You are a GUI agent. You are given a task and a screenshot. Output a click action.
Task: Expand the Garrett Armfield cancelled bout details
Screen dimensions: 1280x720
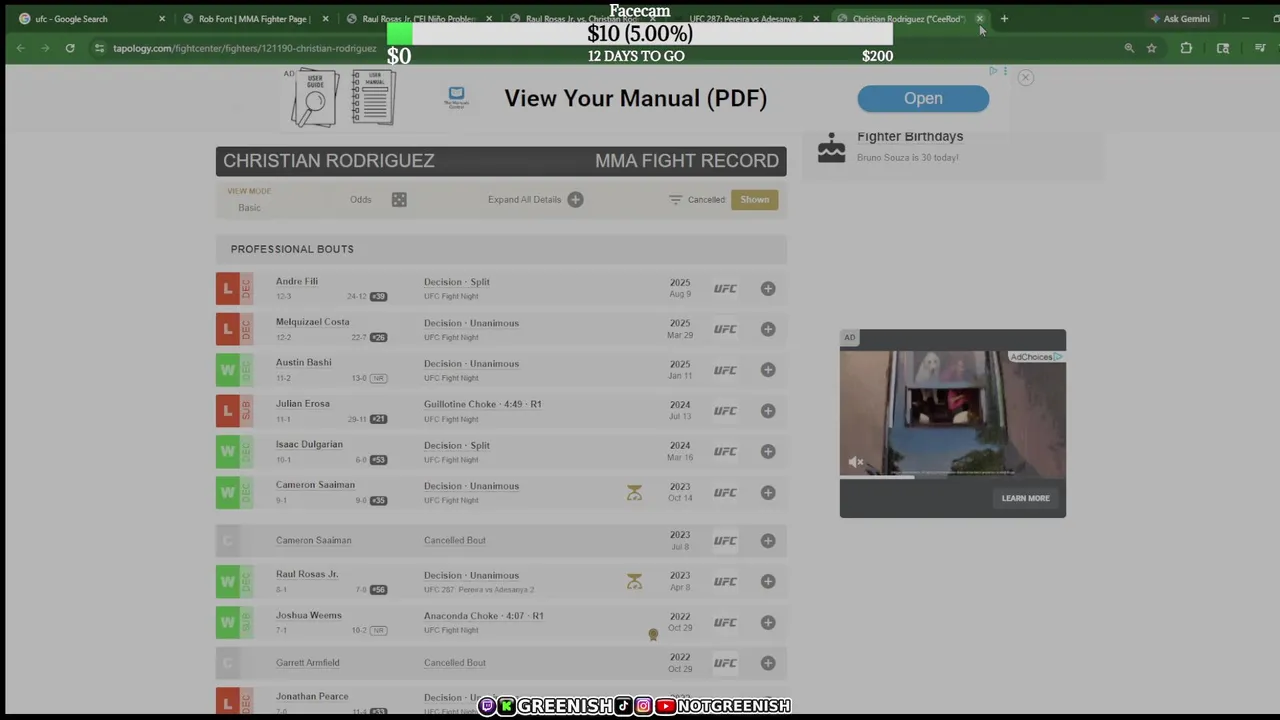pos(768,663)
